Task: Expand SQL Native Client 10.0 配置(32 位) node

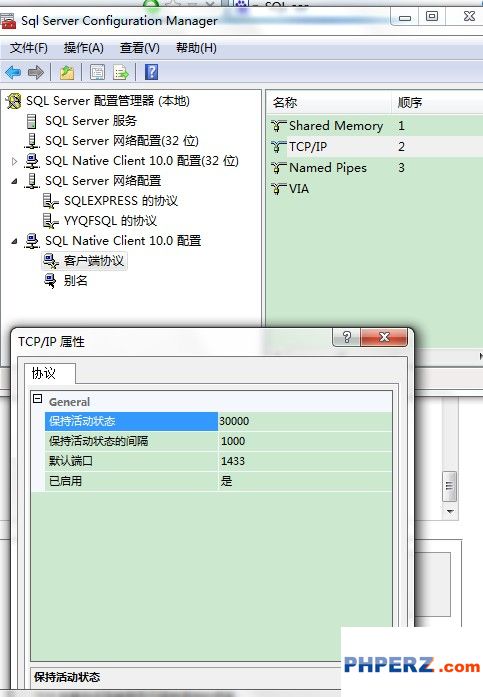Action: coord(14,161)
